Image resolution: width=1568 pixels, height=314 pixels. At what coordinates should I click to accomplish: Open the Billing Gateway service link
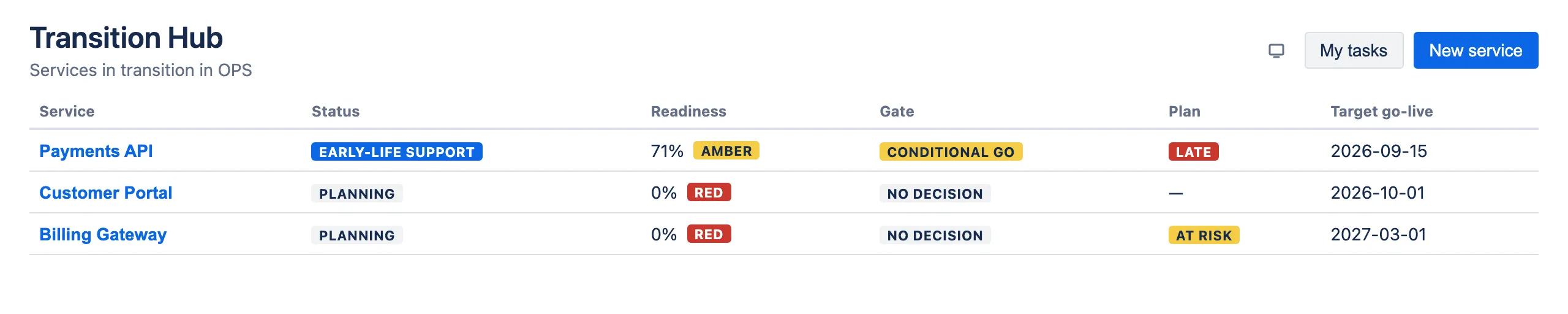pos(103,234)
